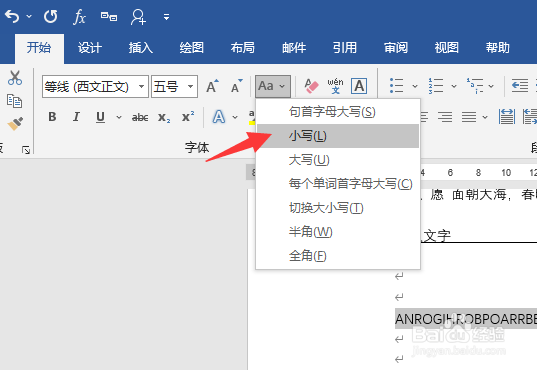Open the Numbering dropdown arrow
This screenshot has height=370, width=537.
pyautogui.click(x=454, y=86)
